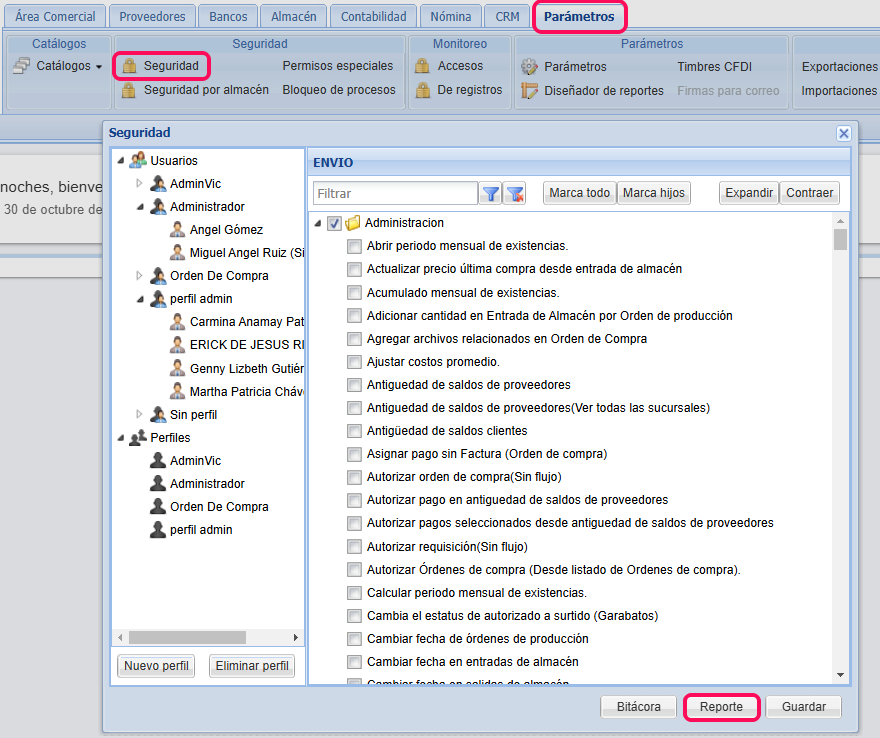Image resolution: width=880 pixels, height=738 pixels.
Task: Toggle the Administracion folder checkbox
Action: point(335,223)
